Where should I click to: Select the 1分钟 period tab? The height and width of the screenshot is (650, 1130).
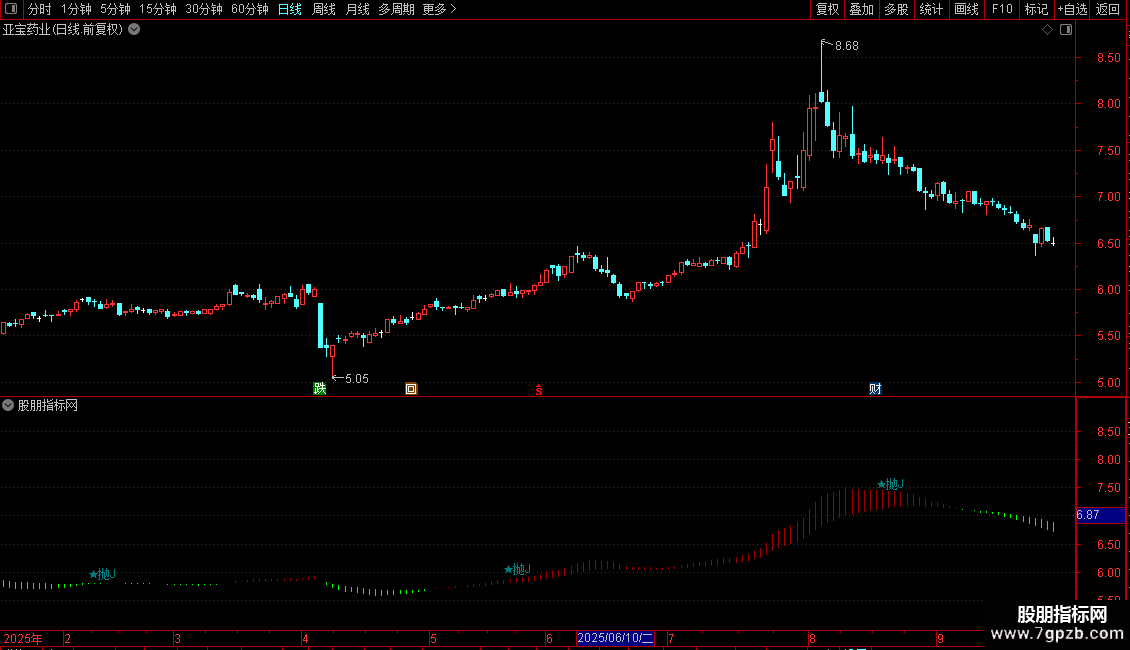[76, 9]
